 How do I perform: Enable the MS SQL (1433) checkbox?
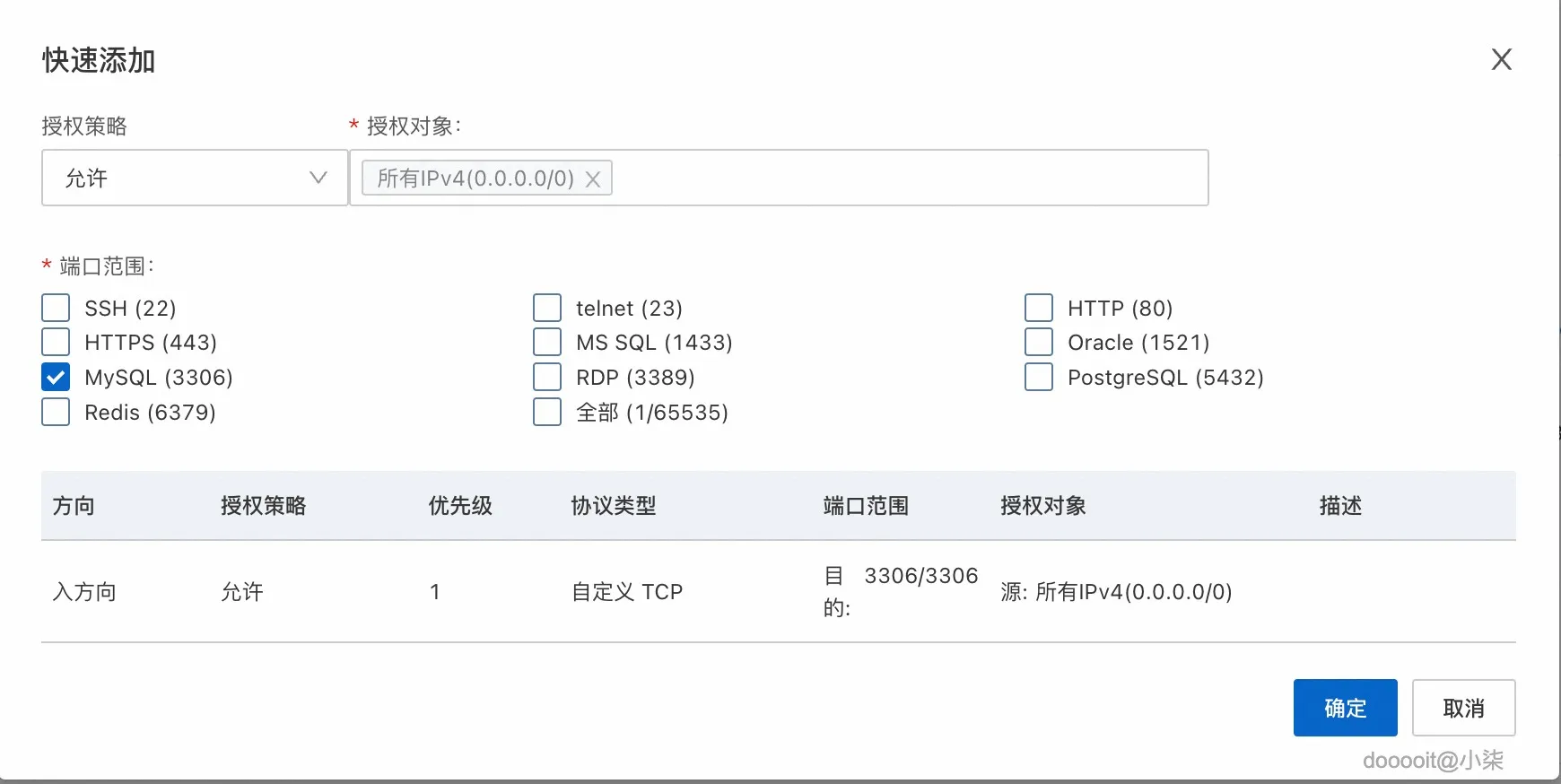(x=546, y=342)
